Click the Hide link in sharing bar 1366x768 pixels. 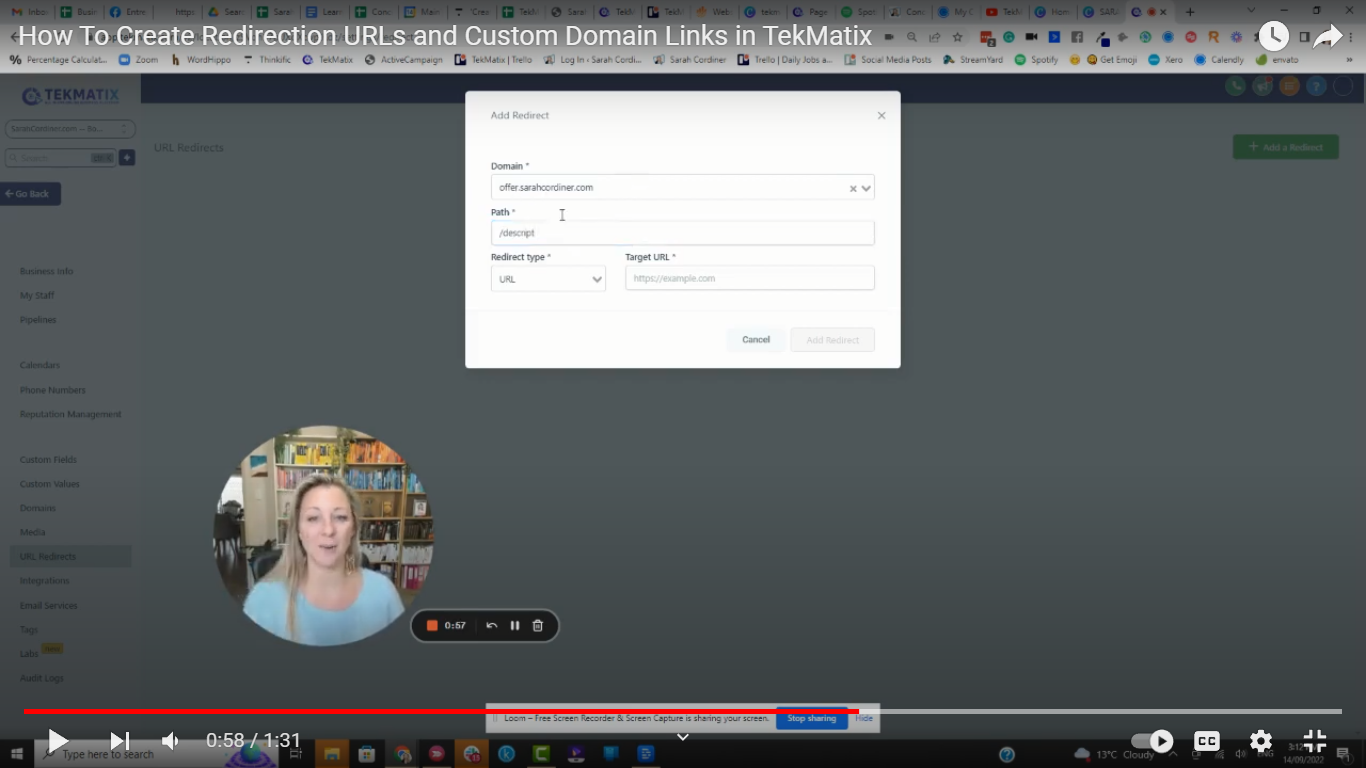click(864, 718)
